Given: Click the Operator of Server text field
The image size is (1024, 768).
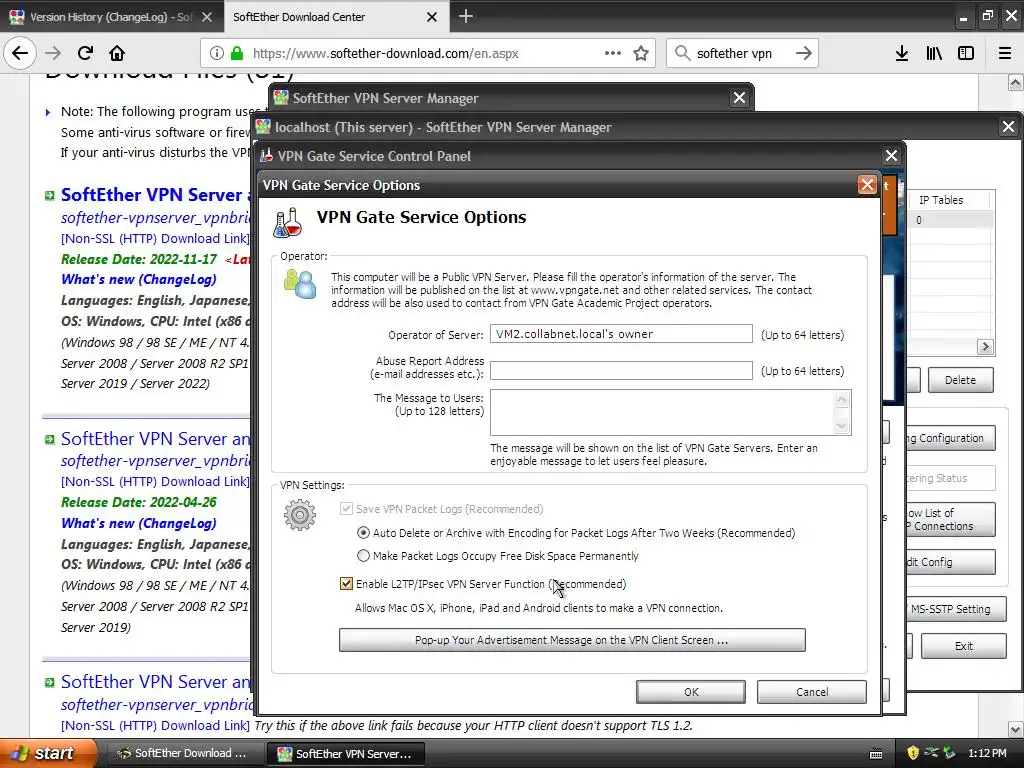Looking at the screenshot, I should point(621,334).
